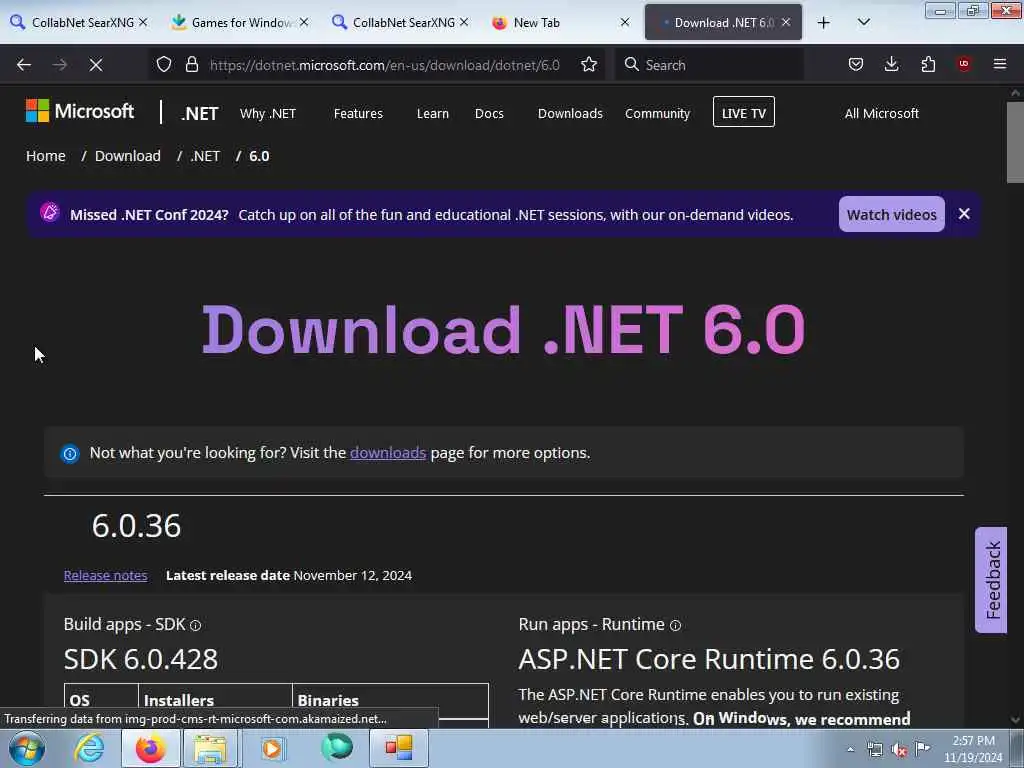Click the Firefox taskbar icon
The image size is (1024, 768).
[x=150, y=749]
